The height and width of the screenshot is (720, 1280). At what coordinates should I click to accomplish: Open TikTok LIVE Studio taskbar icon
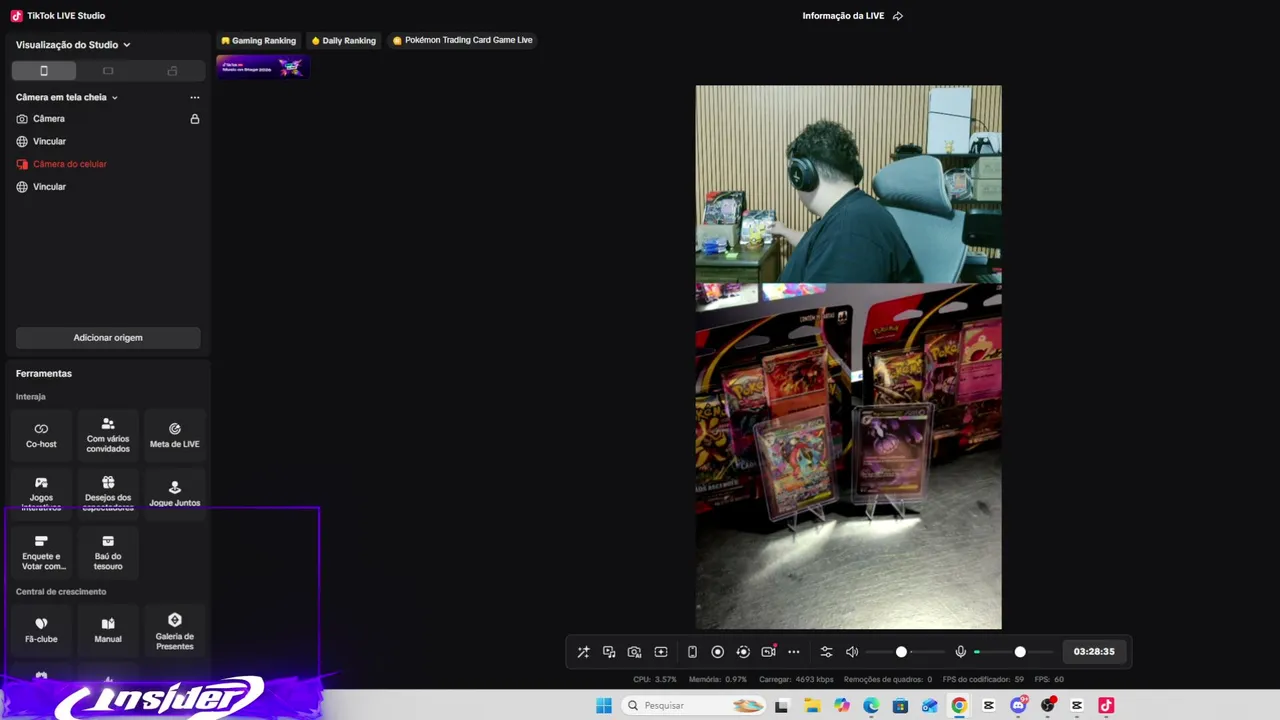[x=1106, y=706]
